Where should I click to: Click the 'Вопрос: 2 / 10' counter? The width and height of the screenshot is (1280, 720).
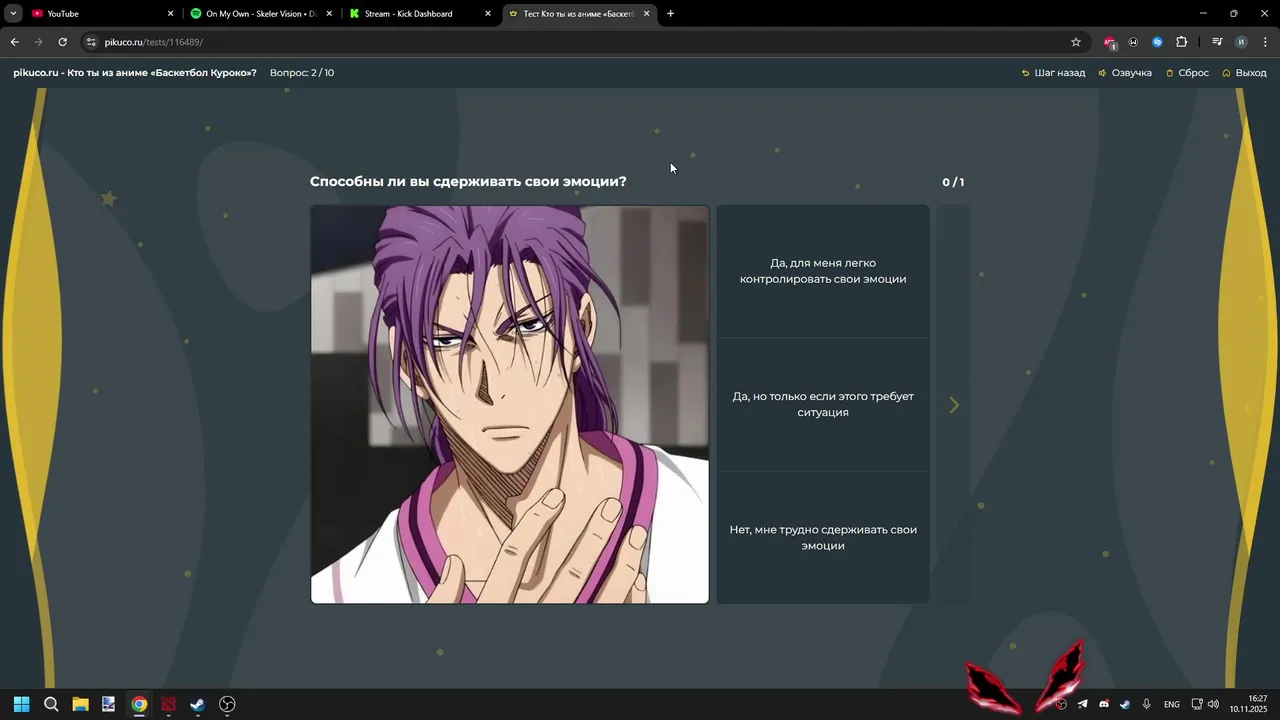point(302,73)
